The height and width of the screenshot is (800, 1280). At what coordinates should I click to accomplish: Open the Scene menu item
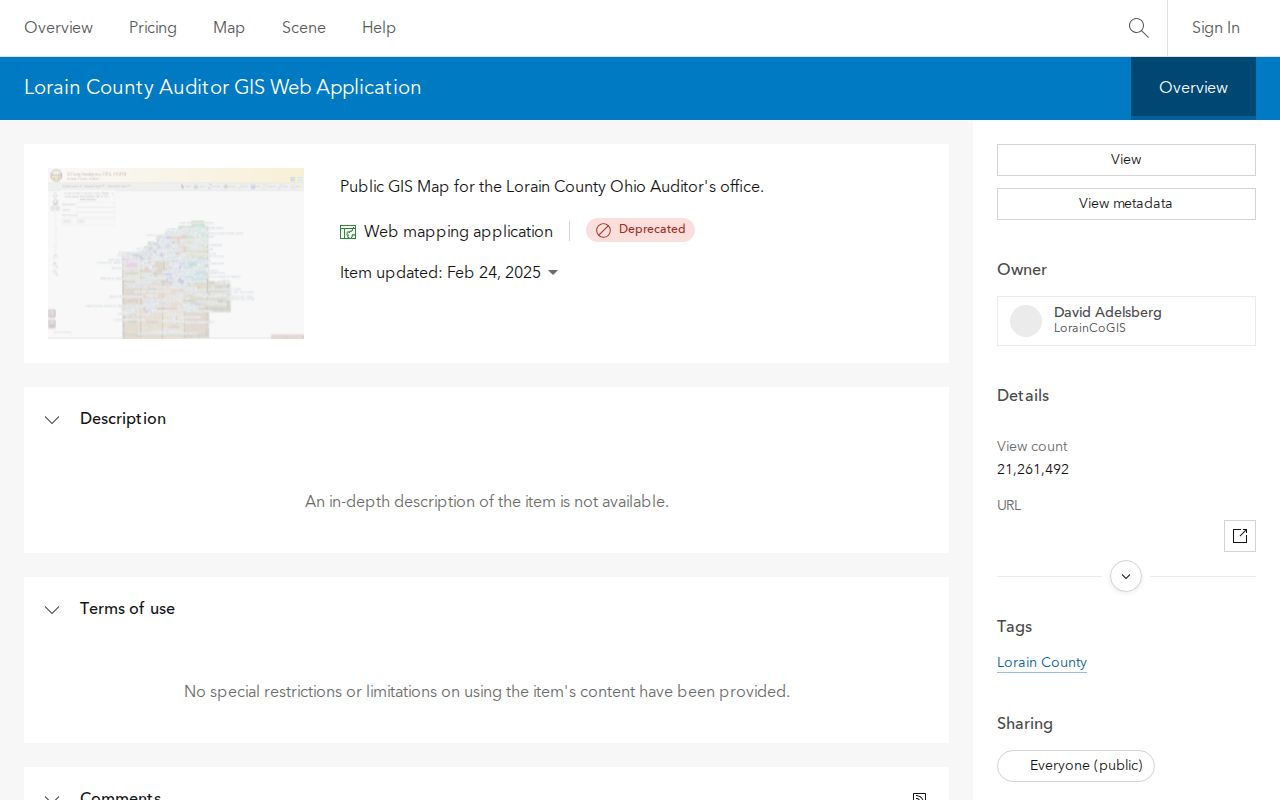click(304, 28)
